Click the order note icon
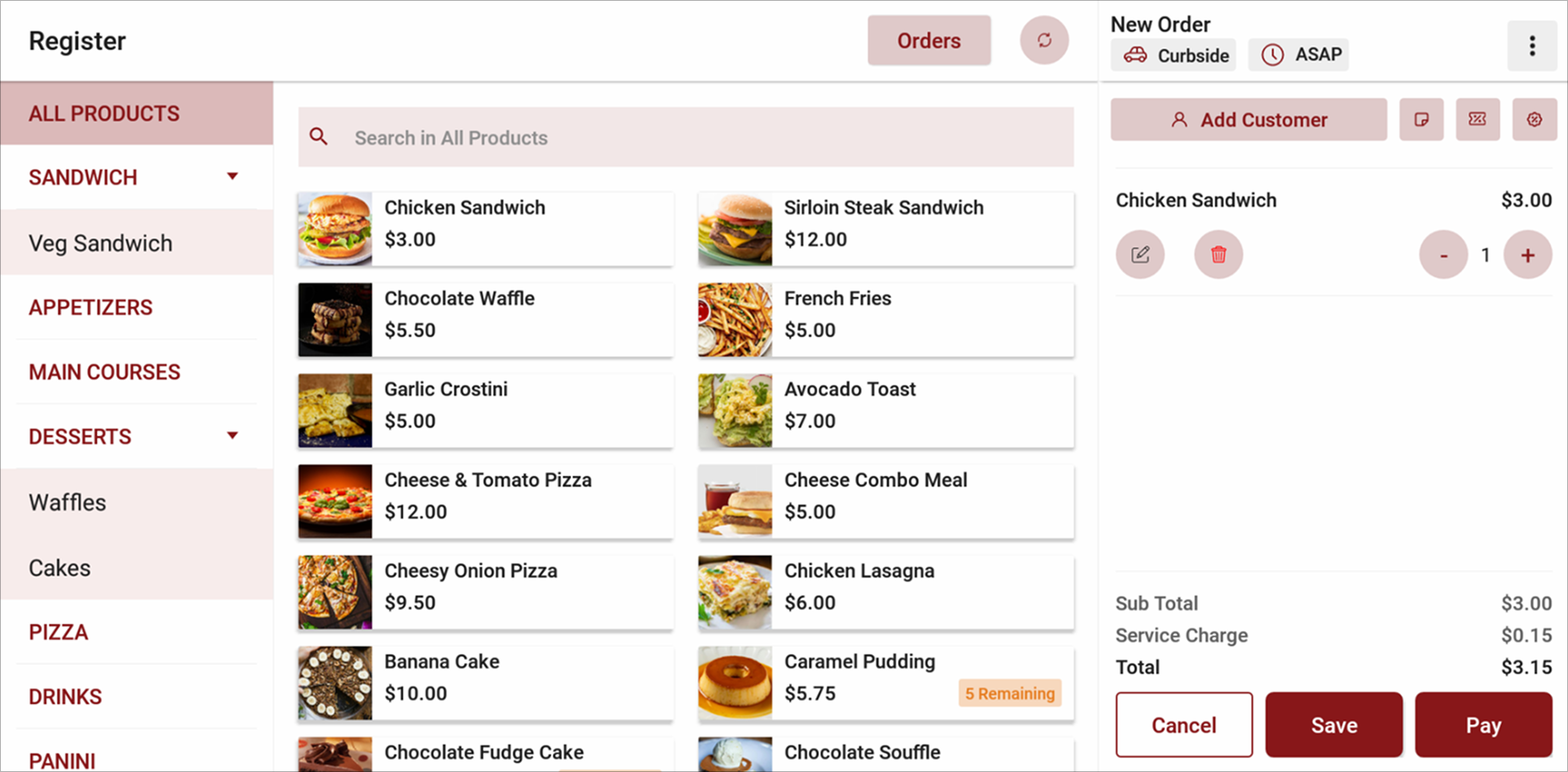This screenshot has width=1568, height=772. click(1421, 119)
